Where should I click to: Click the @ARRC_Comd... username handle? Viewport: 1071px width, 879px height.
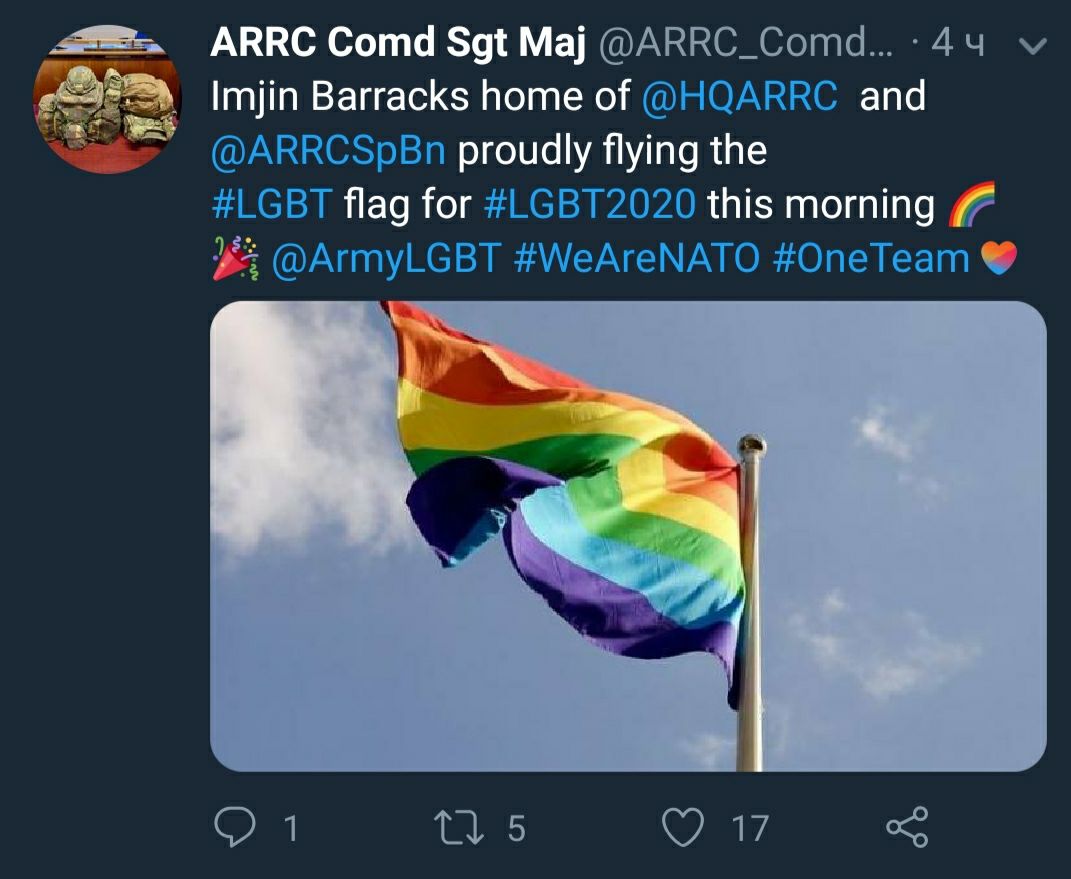[x=746, y=44]
